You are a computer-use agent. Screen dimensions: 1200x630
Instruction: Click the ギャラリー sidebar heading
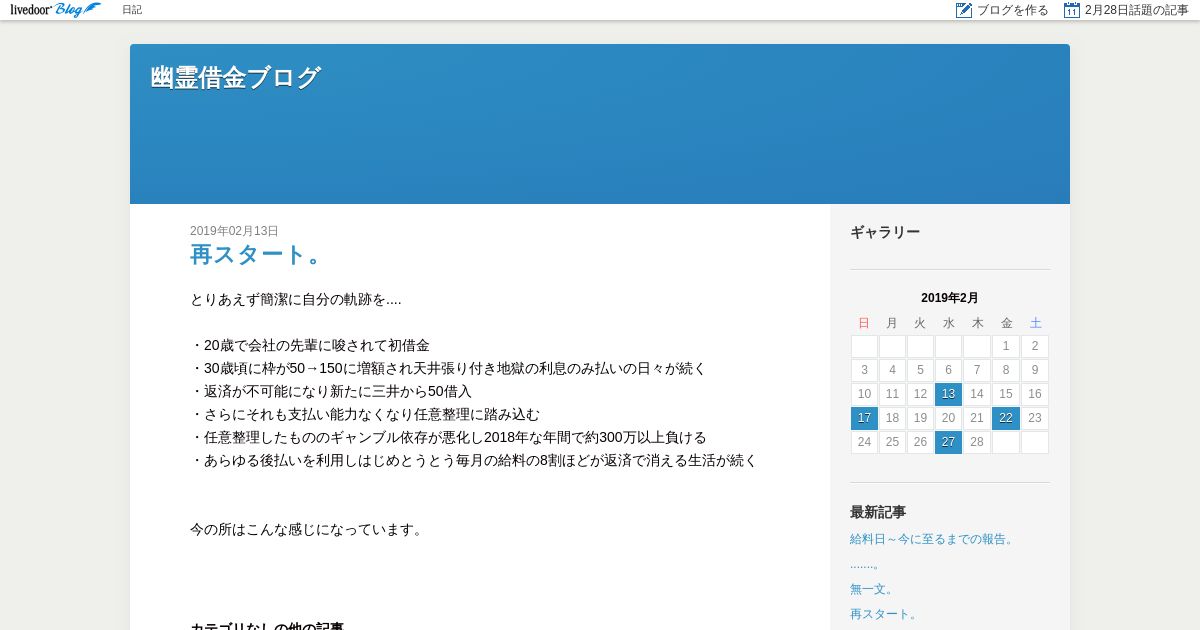coord(885,232)
